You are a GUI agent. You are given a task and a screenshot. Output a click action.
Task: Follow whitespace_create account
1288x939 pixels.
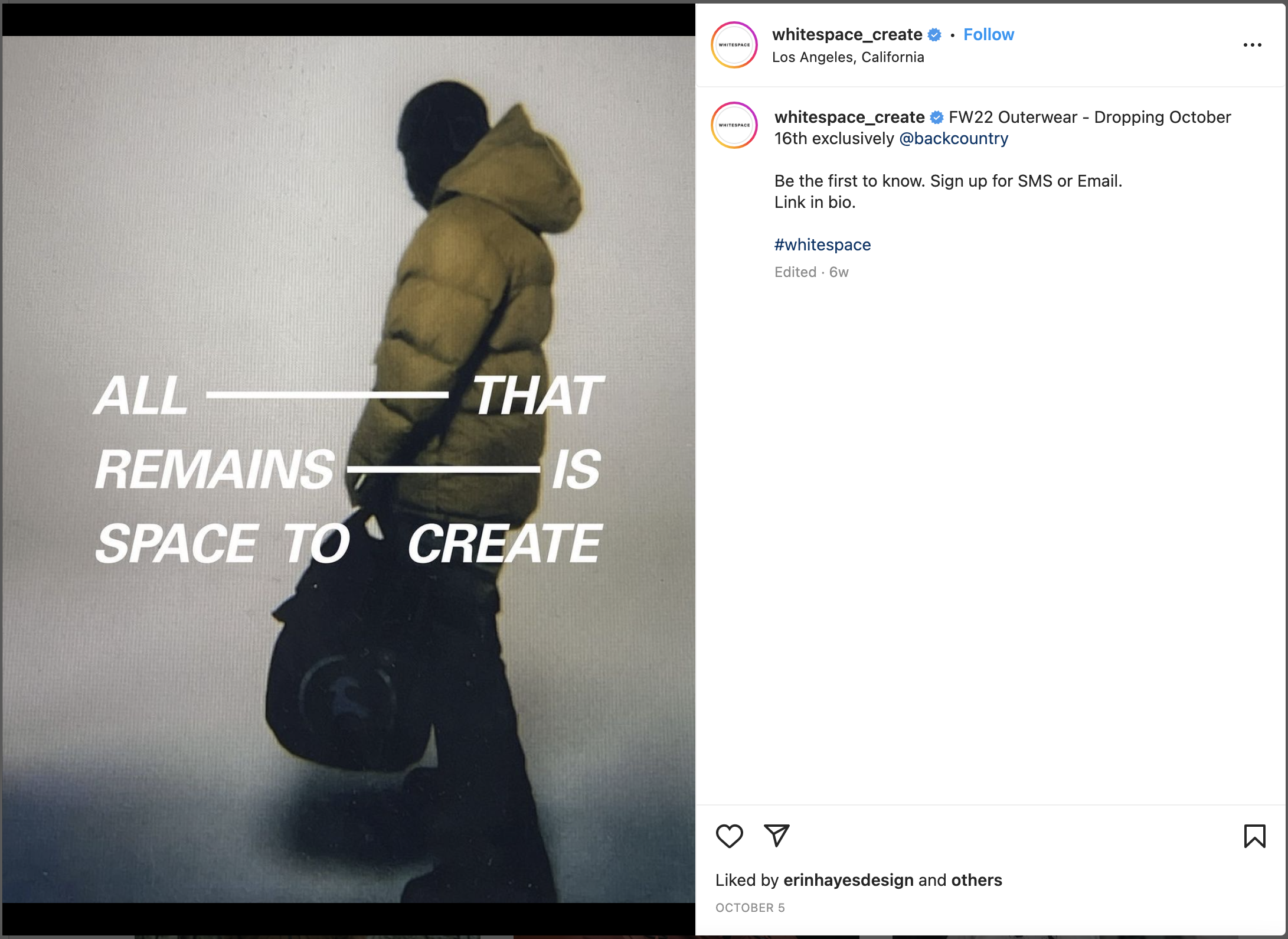pyautogui.click(x=989, y=34)
